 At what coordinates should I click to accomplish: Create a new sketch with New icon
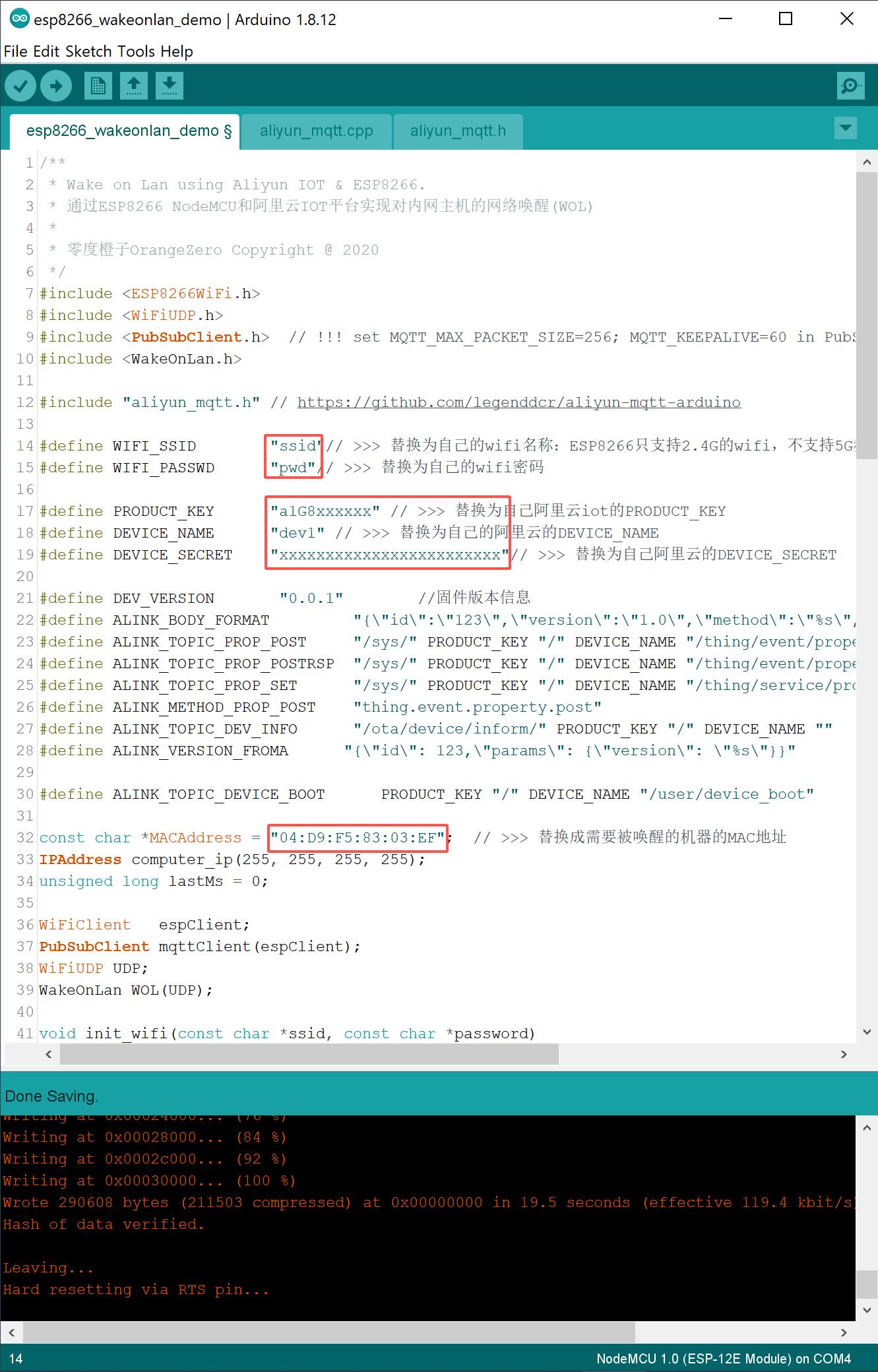[98, 86]
